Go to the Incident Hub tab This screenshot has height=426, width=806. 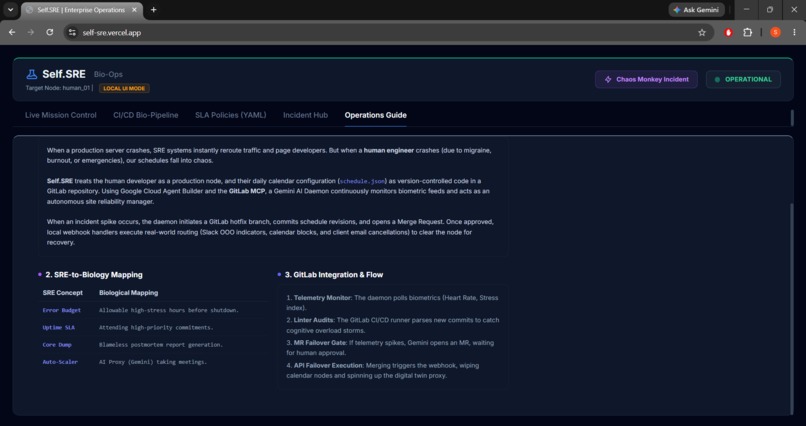point(305,115)
